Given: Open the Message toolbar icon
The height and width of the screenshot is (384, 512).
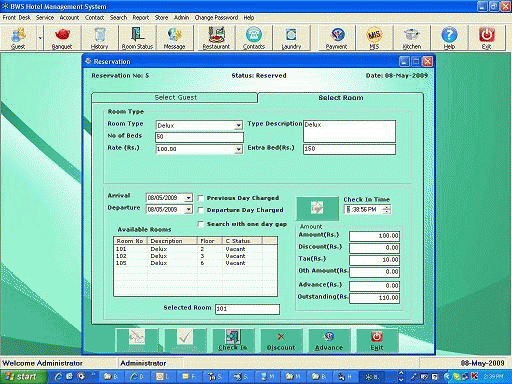Looking at the screenshot, I should tap(174, 38).
